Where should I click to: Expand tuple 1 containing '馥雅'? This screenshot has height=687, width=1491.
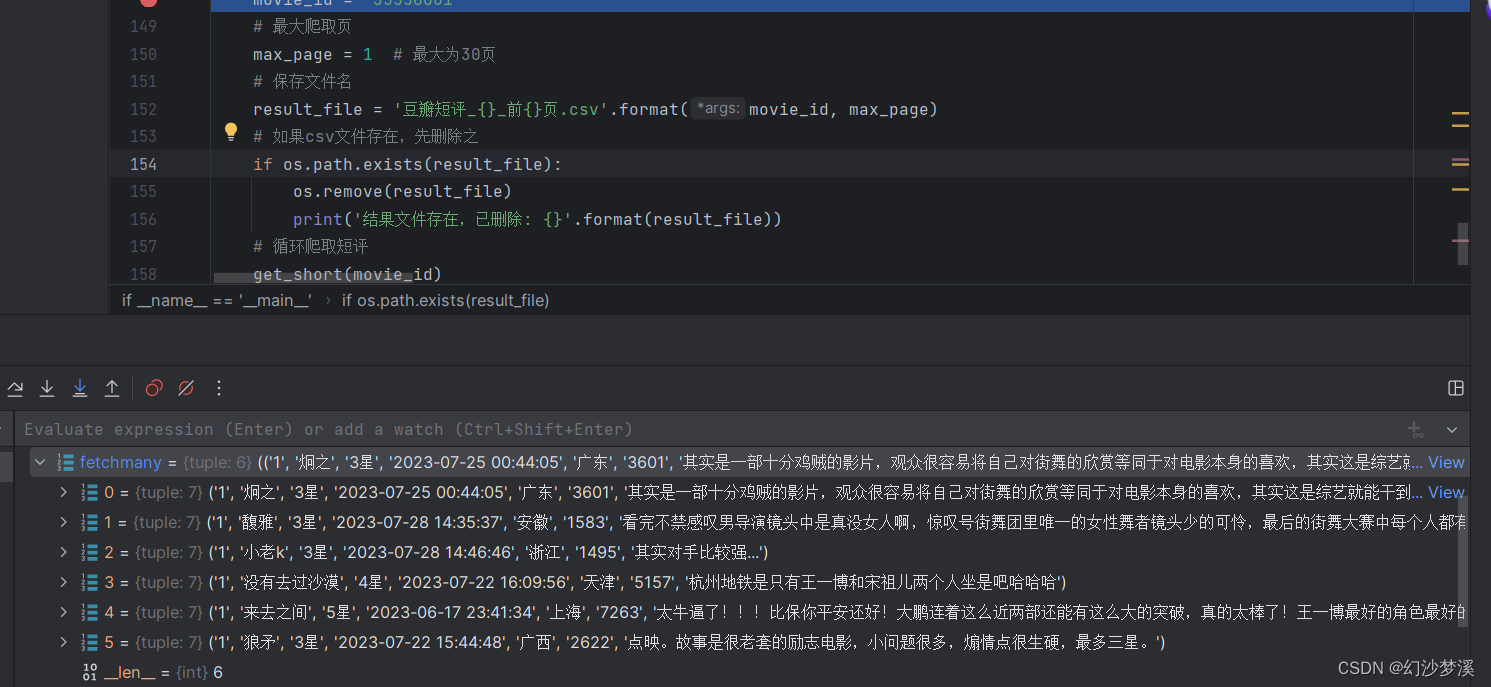63,521
